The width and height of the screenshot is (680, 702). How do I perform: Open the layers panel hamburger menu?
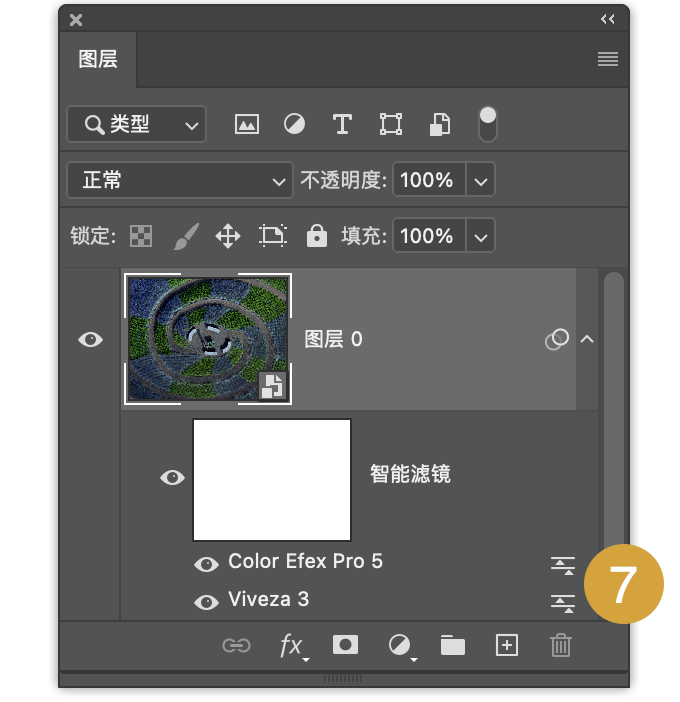(x=607, y=59)
